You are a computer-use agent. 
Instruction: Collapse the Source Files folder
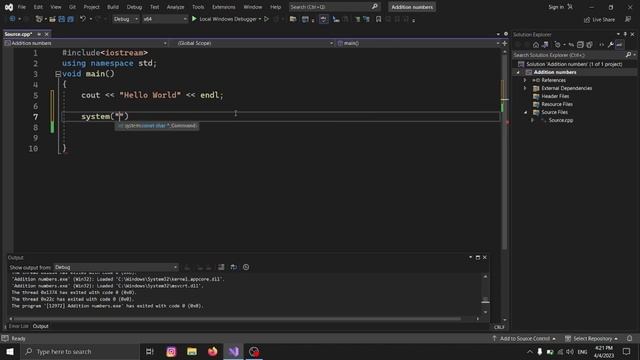[525, 112]
